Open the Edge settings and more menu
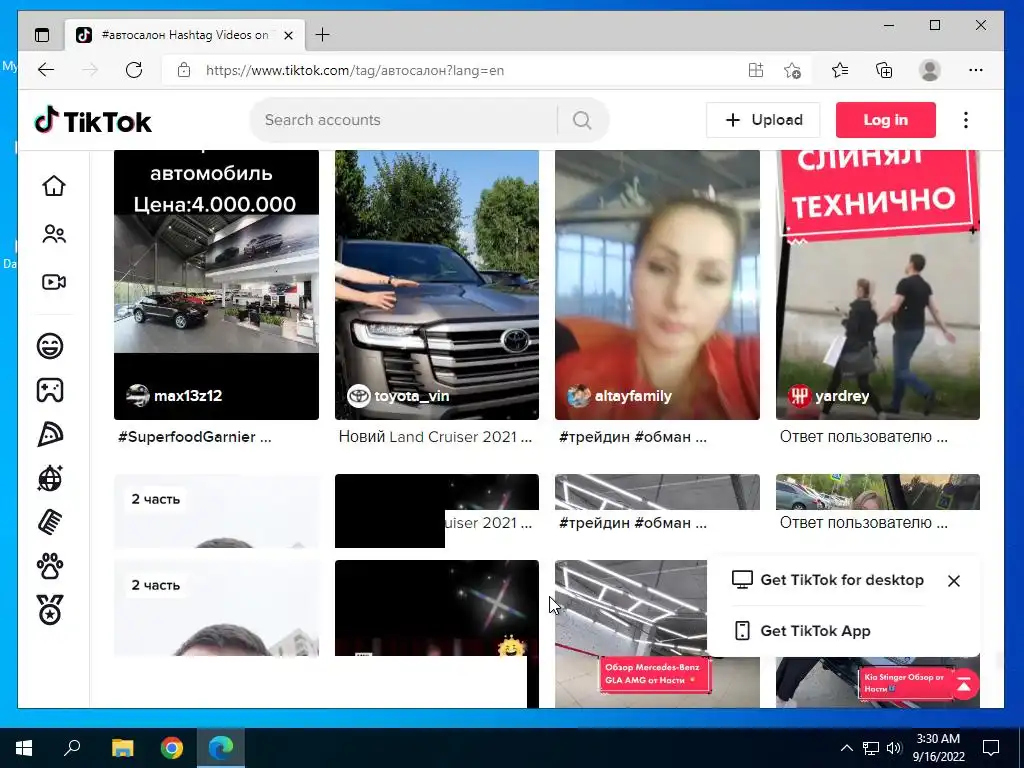 point(976,70)
